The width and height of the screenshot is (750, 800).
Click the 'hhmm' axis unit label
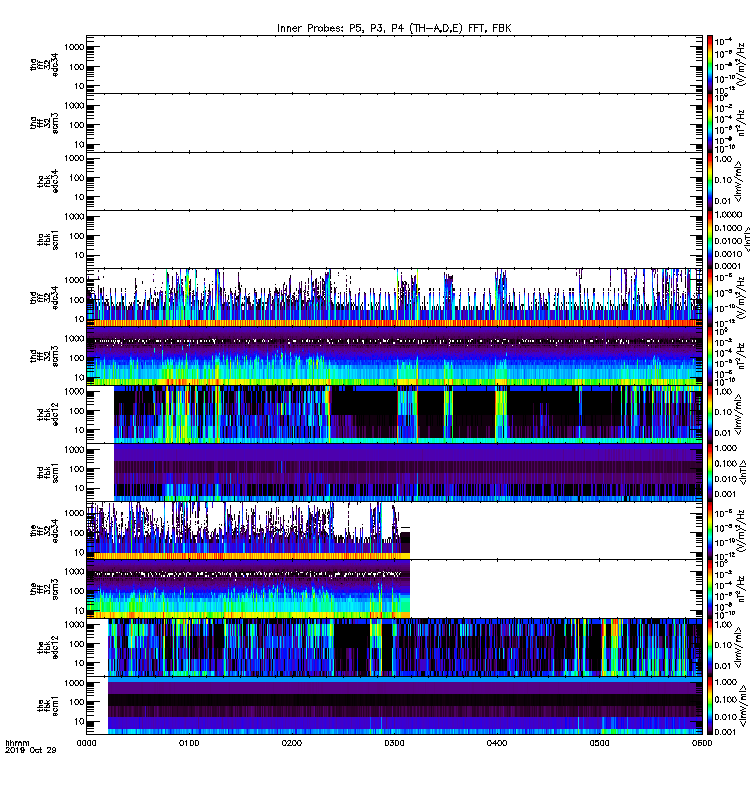[17, 743]
